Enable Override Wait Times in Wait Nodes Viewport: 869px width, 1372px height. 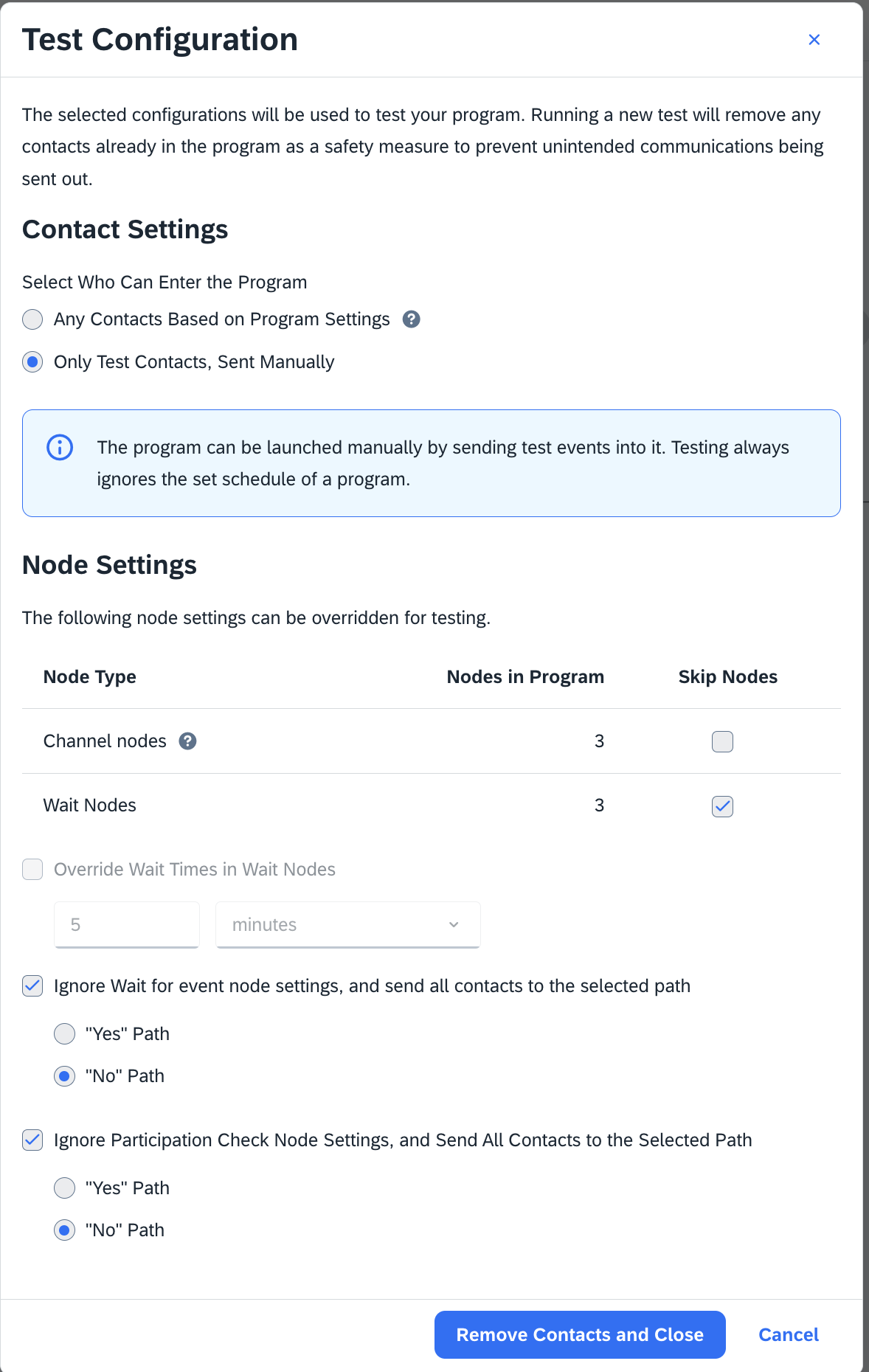pos(32,870)
